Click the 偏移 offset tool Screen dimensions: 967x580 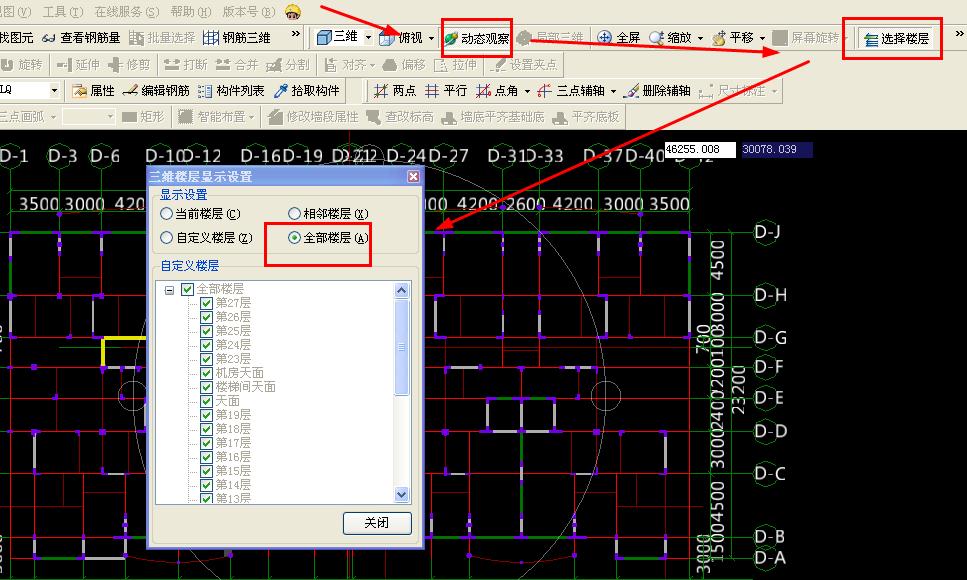point(405,64)
